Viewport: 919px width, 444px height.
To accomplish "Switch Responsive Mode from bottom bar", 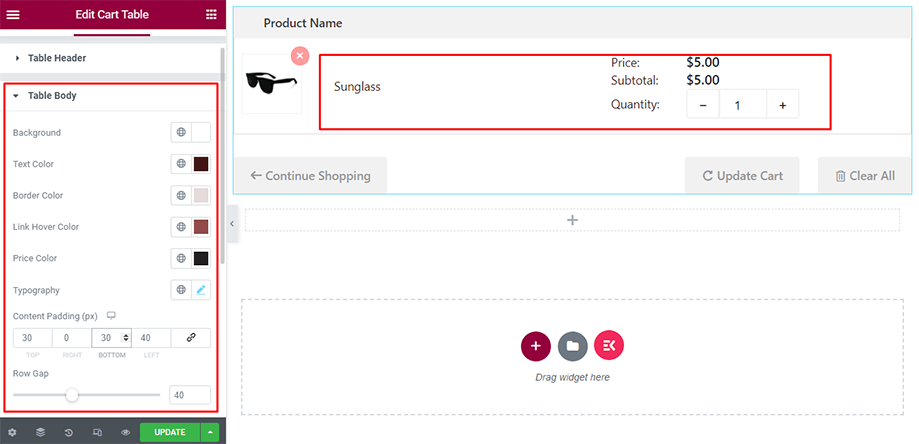I will pyautogui.click(x=97, y=432).
